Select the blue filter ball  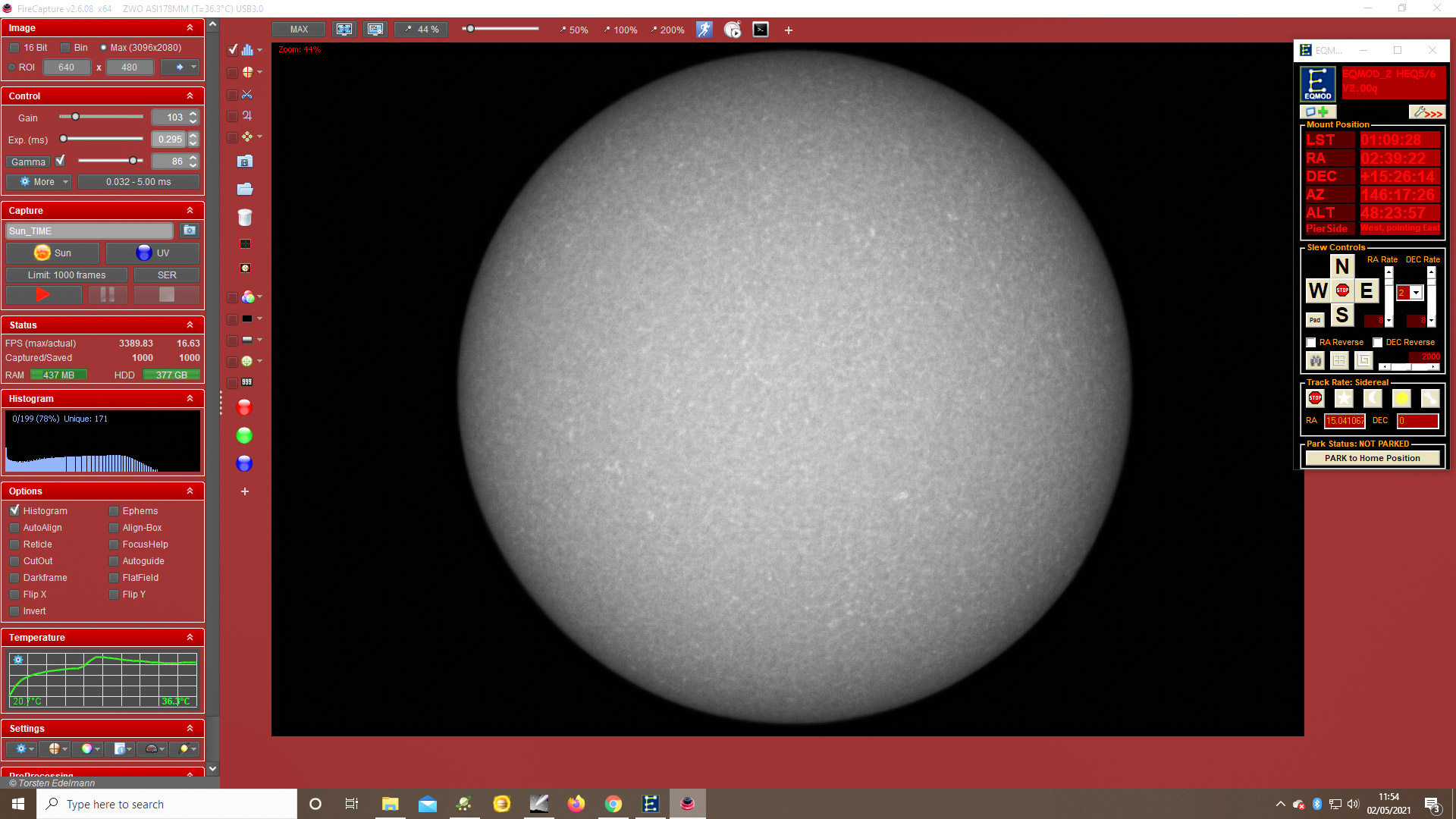click(x=244, y=463)
